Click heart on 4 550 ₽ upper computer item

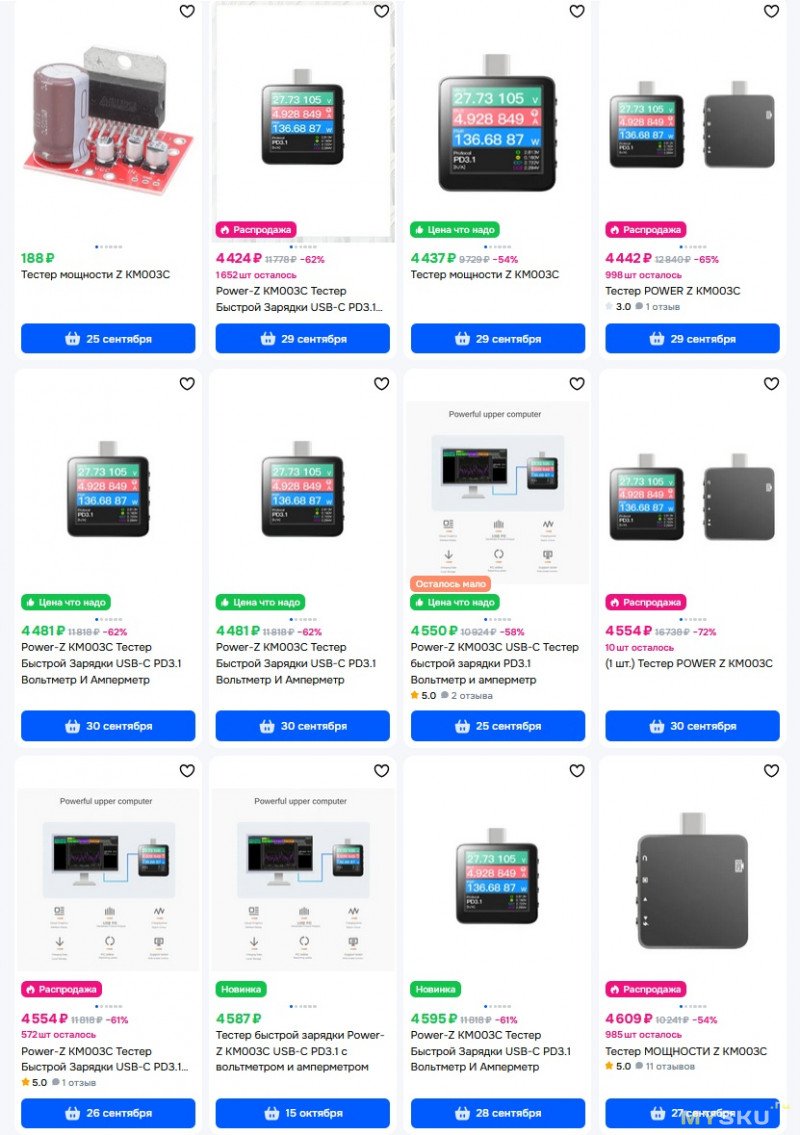click(x=576, y=384)
